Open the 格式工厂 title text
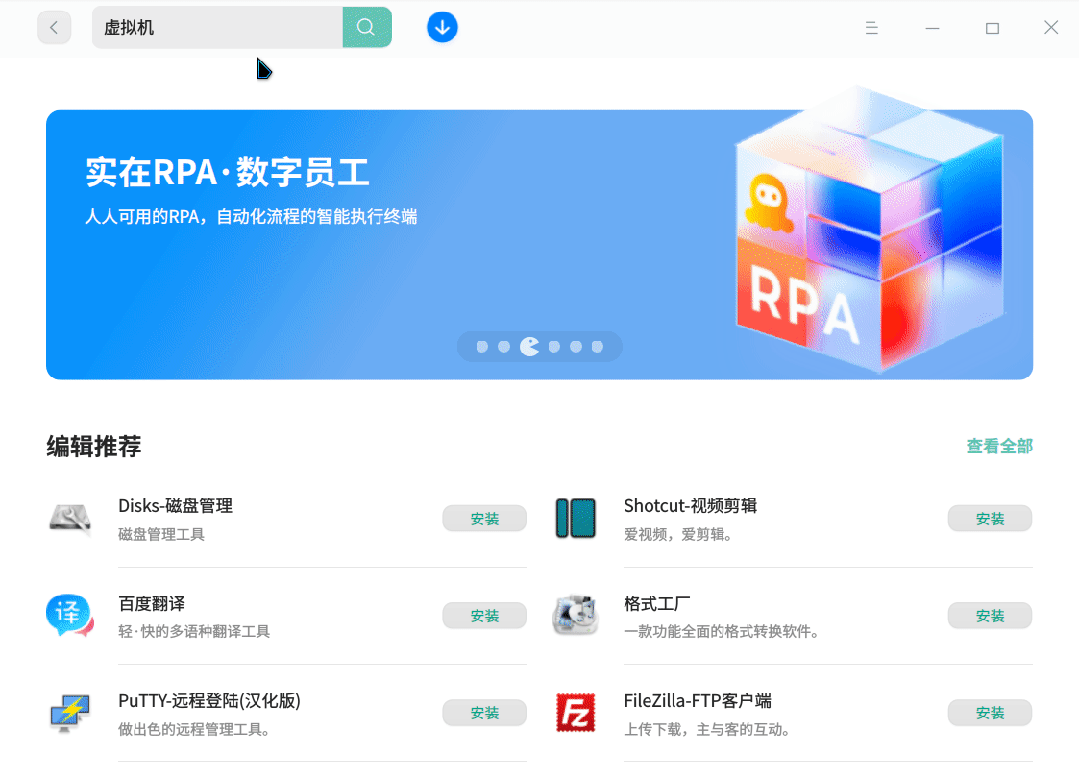The width and height of the screenshot is (1079, 778). click(657, 603)
